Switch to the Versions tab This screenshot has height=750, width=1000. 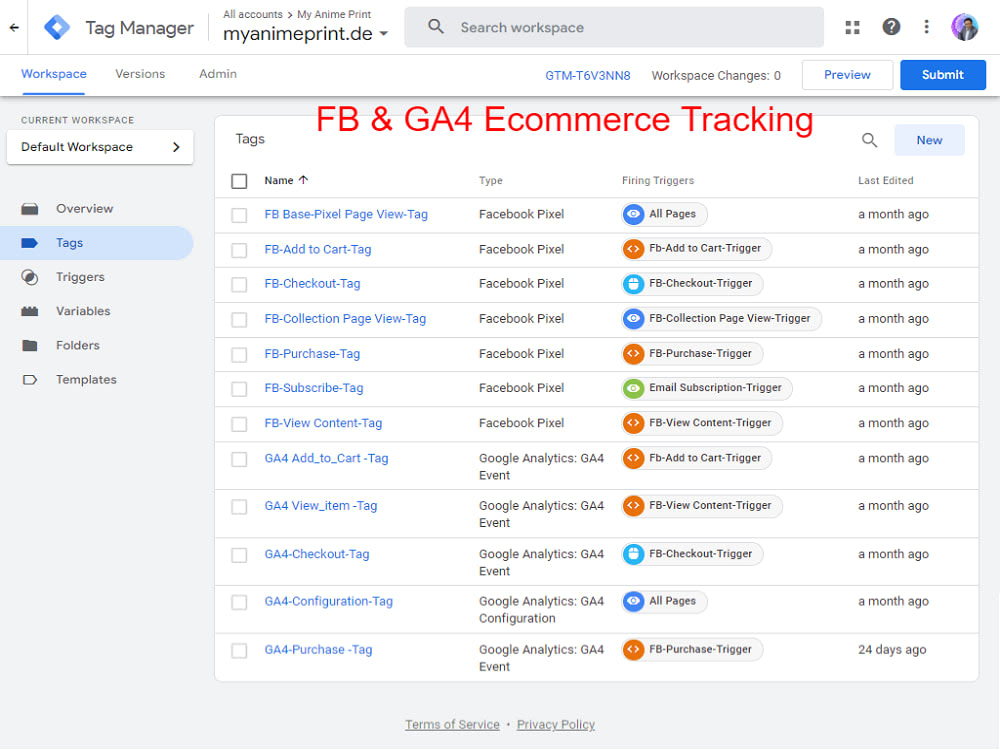point(139,74)
